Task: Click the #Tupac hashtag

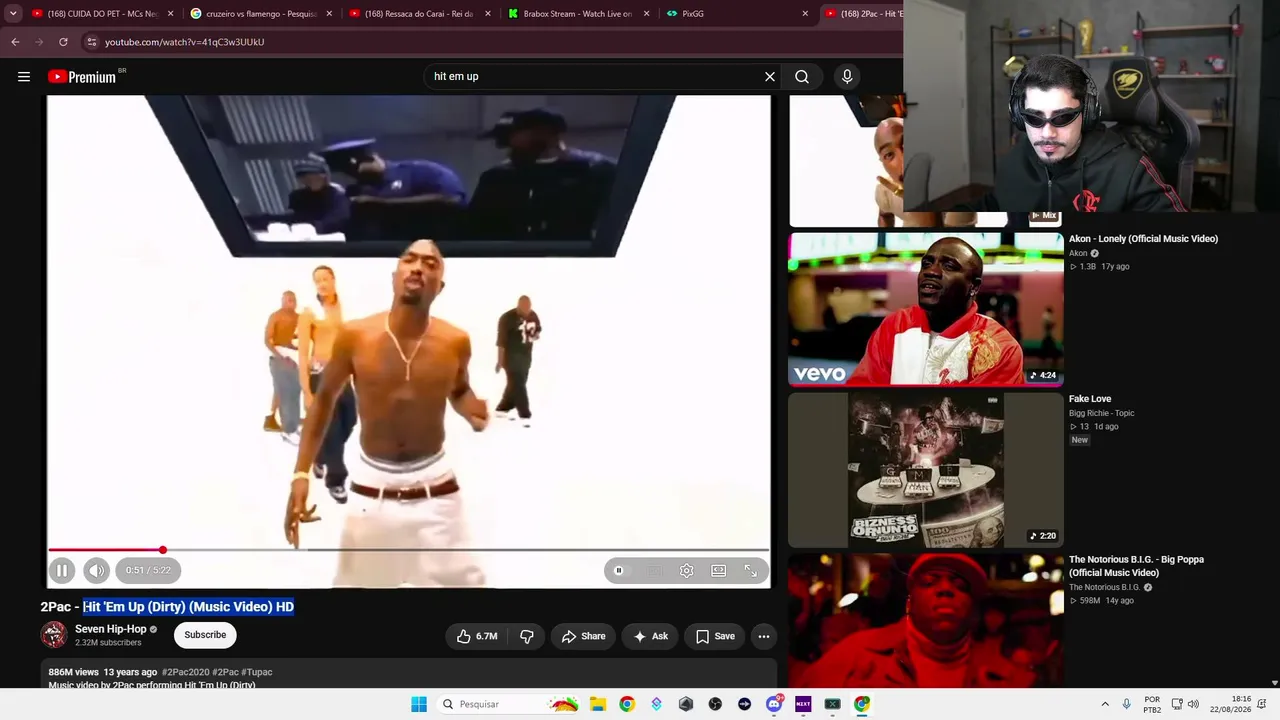Action: [256, 672]
